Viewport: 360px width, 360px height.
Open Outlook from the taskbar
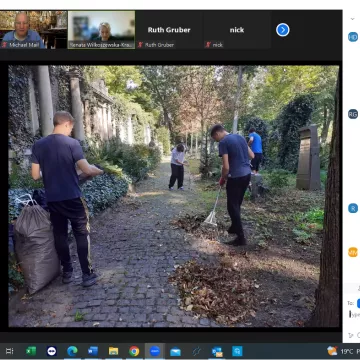point(217,351)
